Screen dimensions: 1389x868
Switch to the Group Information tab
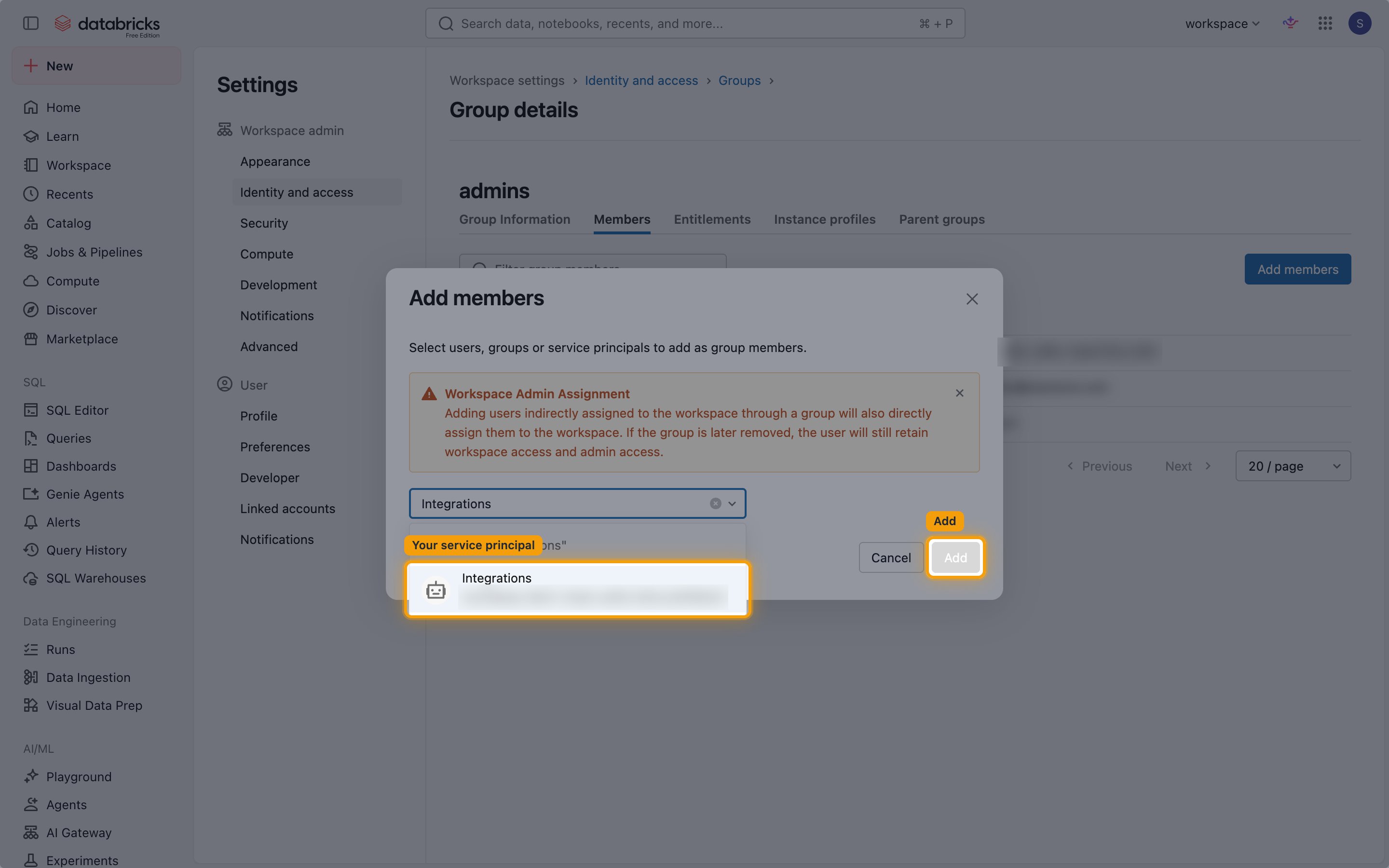pyautogui.click(x=514, y=219)
